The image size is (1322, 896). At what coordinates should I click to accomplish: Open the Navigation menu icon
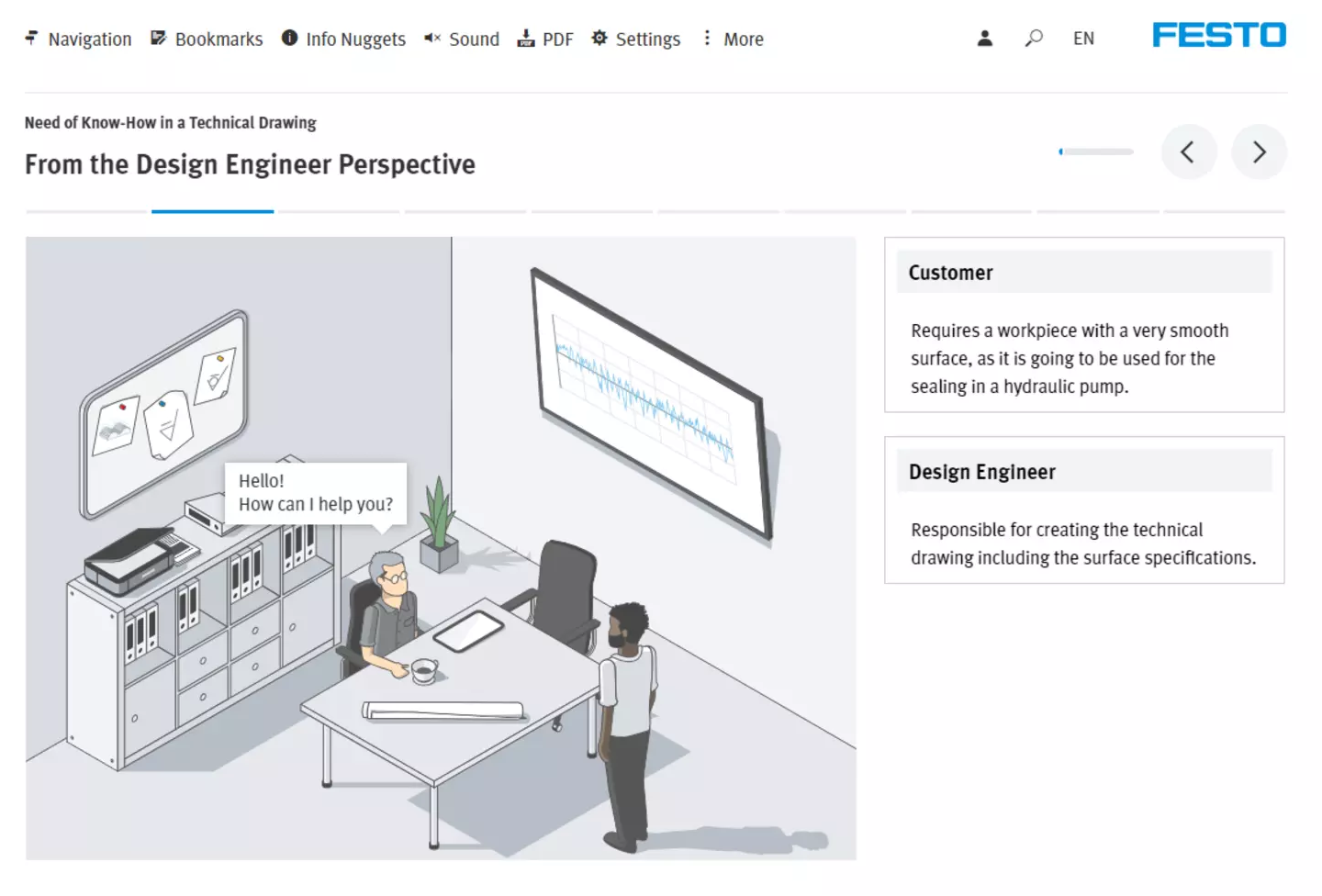[31, 39]
